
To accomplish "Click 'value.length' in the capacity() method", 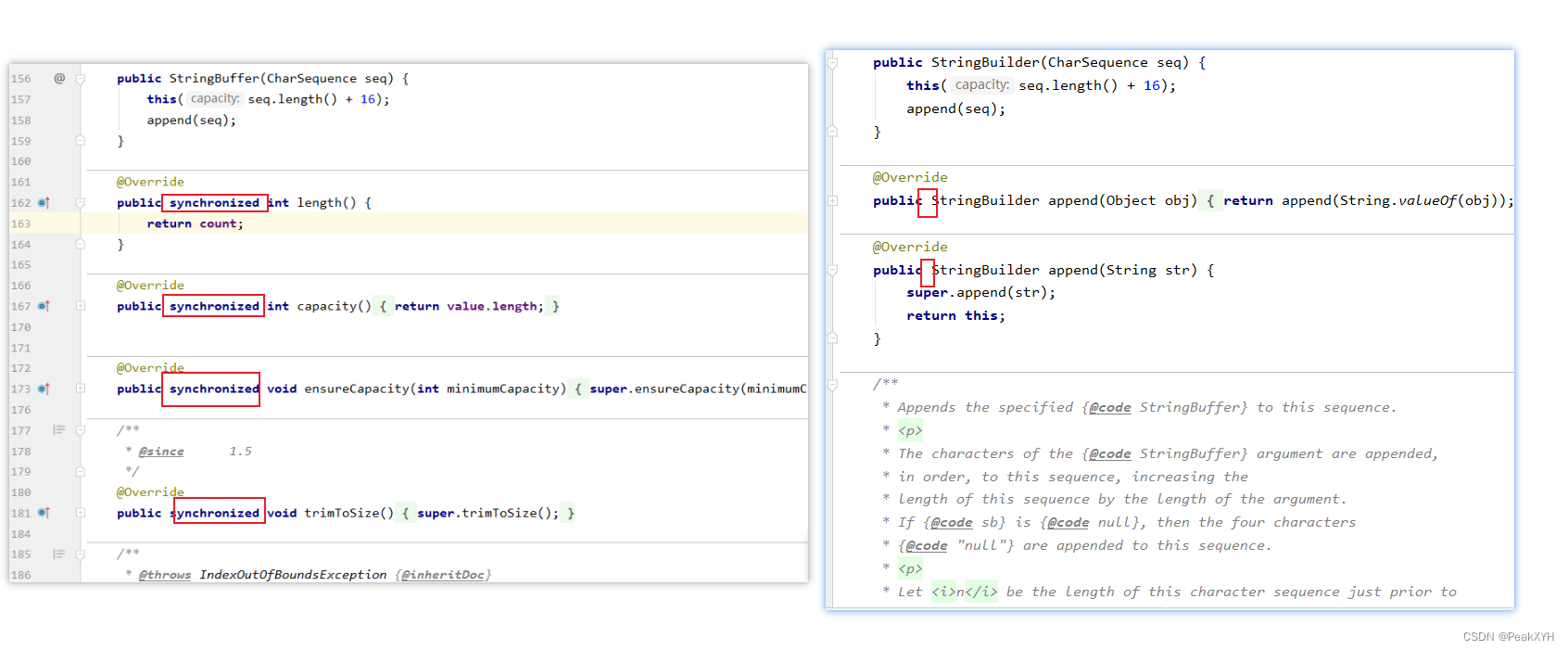I will click(491, 306).
